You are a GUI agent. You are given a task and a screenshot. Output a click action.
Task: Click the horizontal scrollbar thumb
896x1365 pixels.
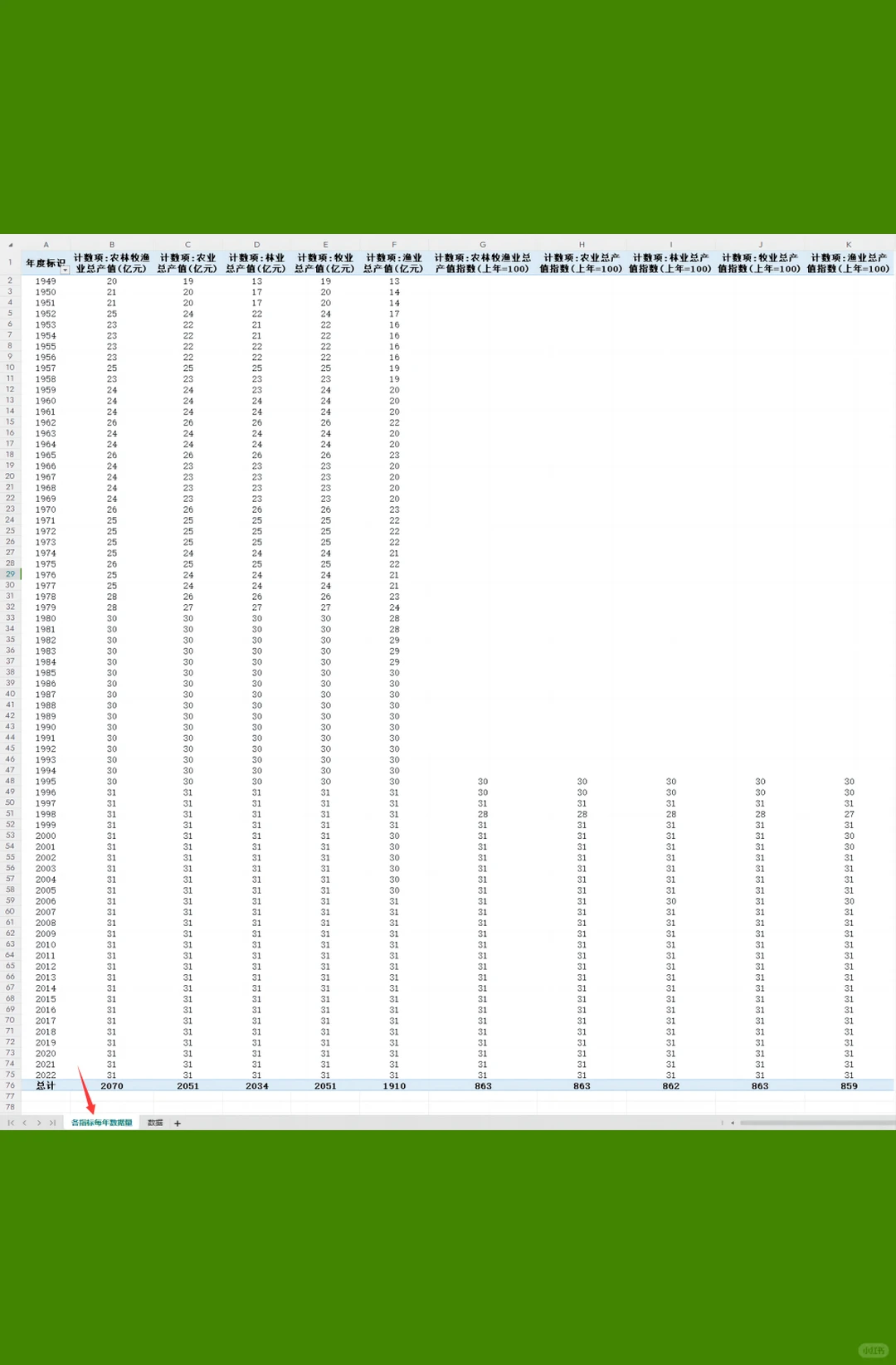coord(817,1123)
